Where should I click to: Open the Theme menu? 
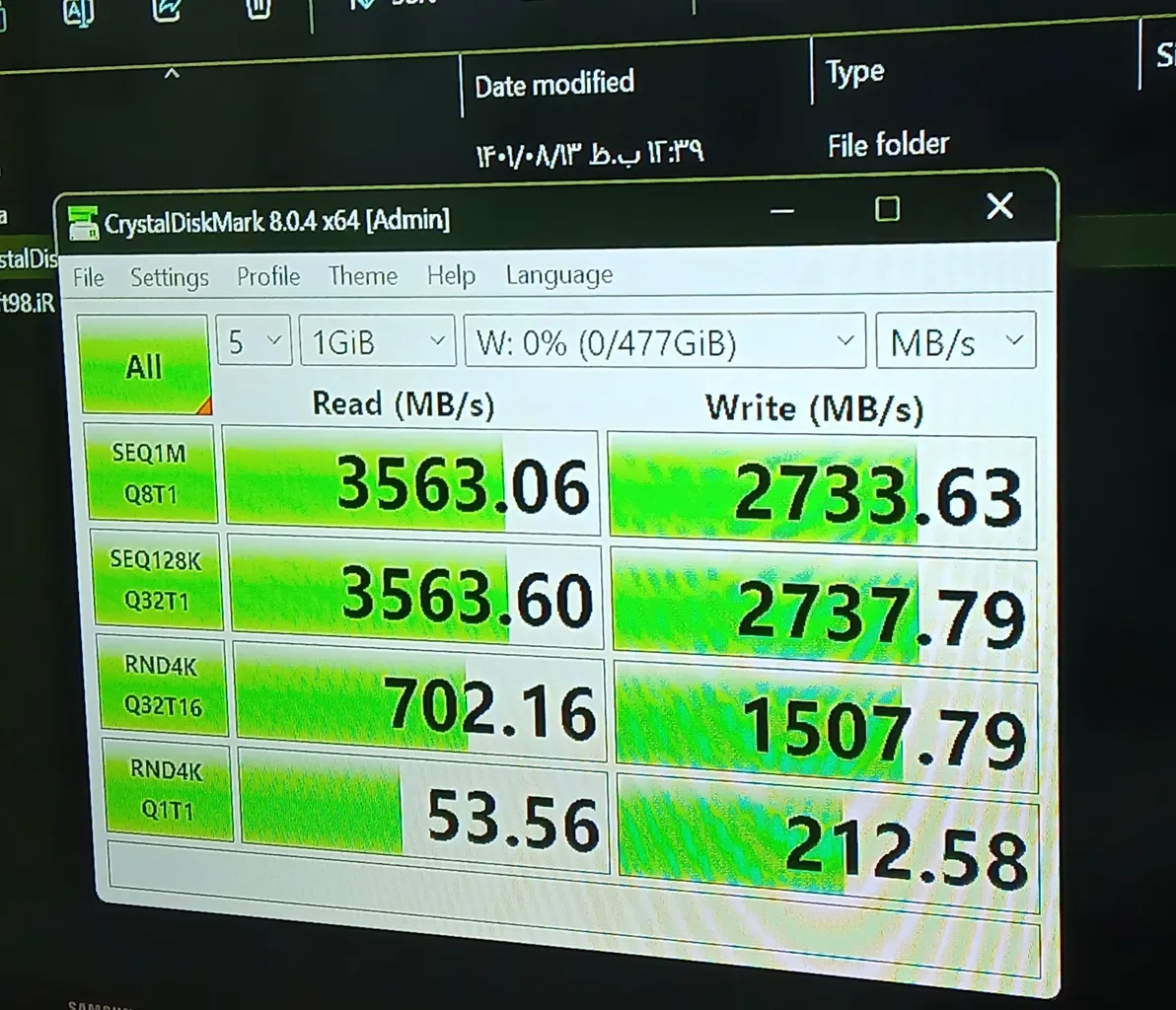(363, 276)
